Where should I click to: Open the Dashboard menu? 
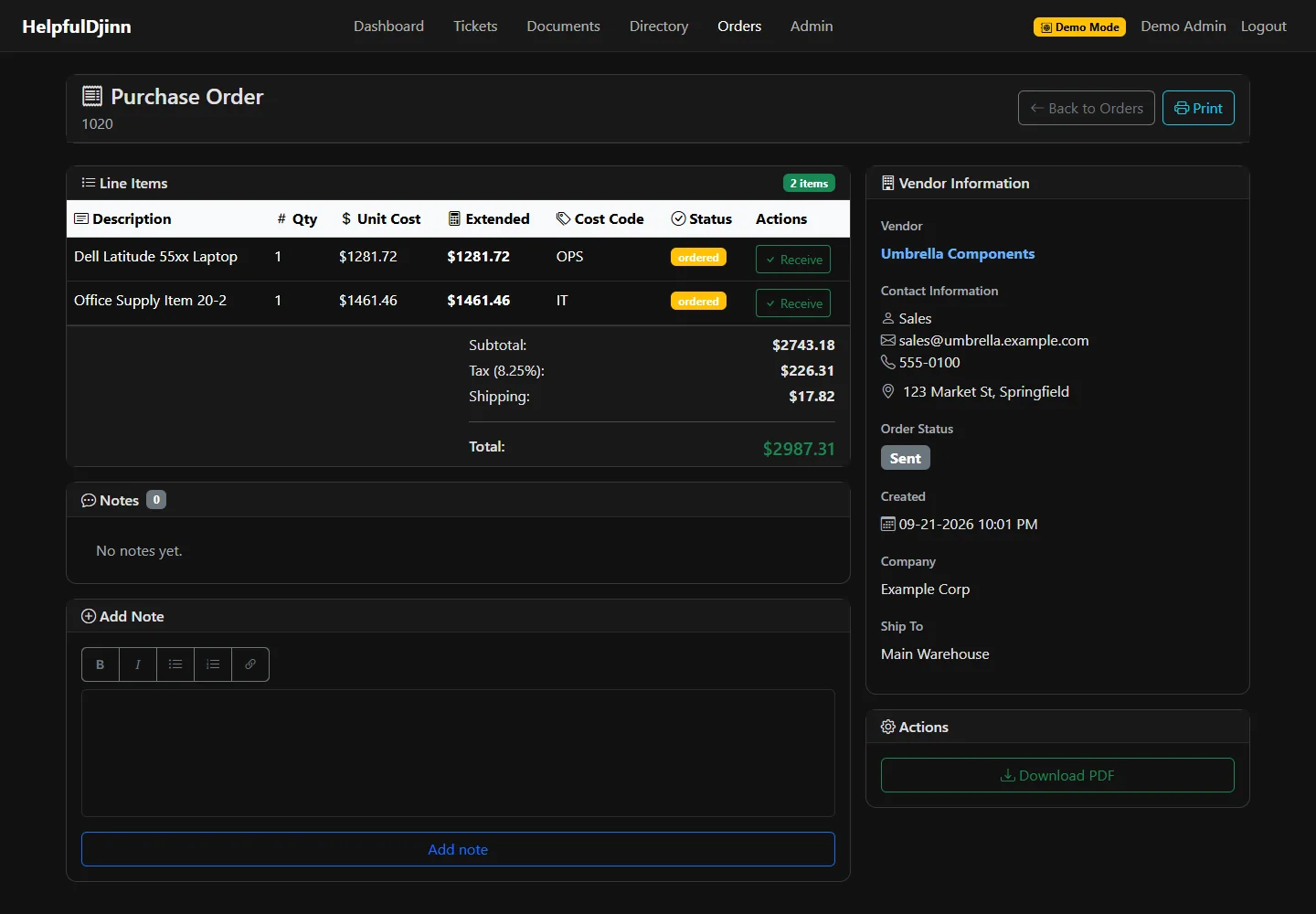click(388, 26)
